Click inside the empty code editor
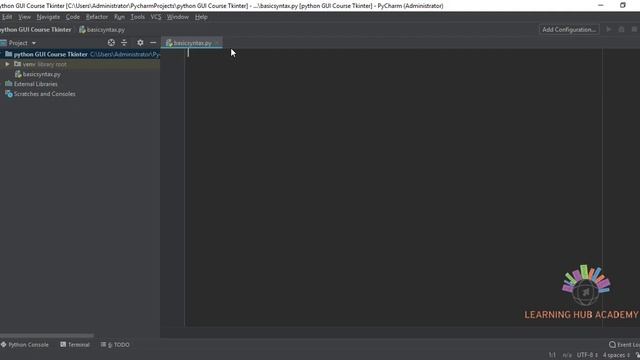 point(392,188)
